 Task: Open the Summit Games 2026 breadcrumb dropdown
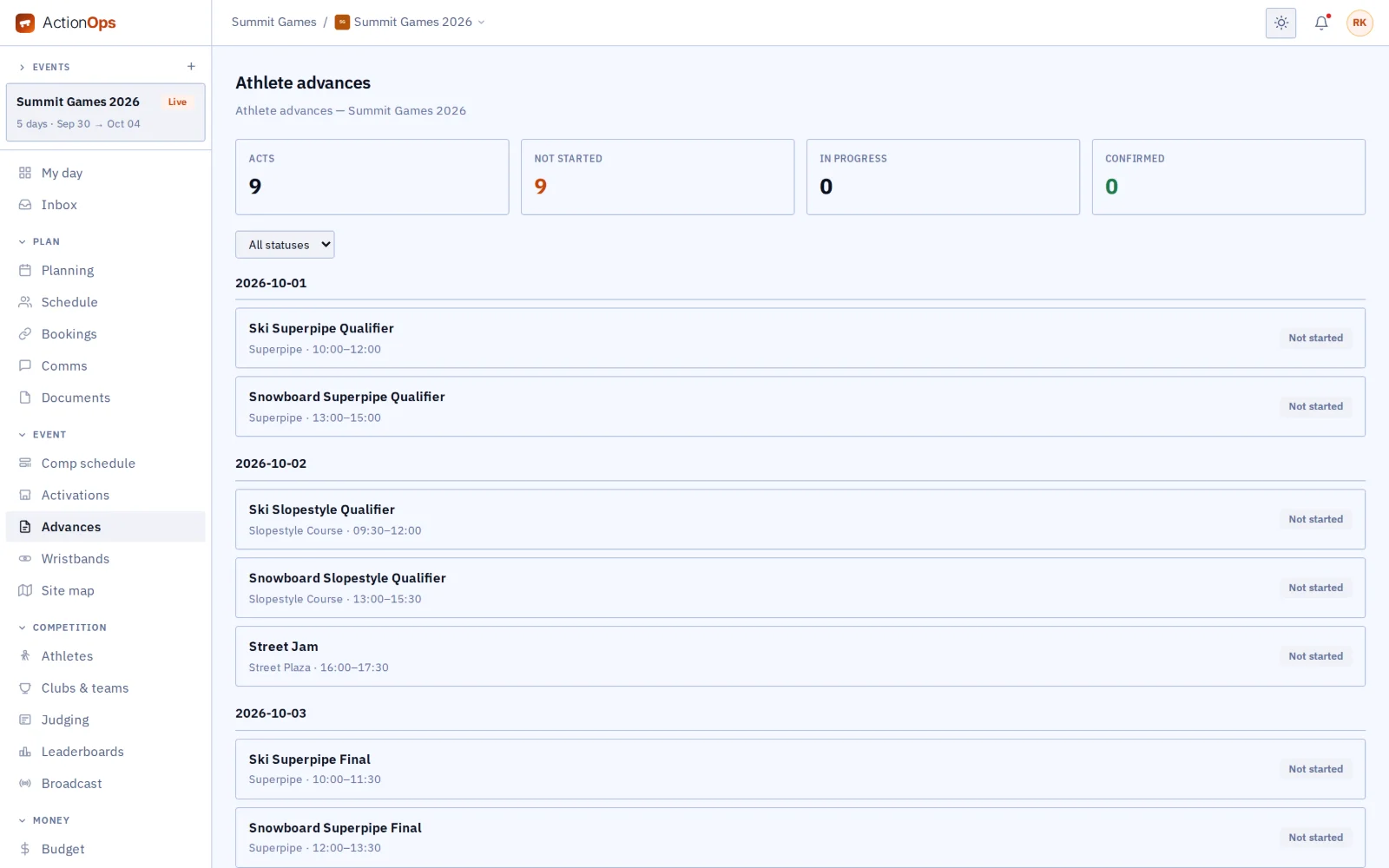click(x=410, y=22)
